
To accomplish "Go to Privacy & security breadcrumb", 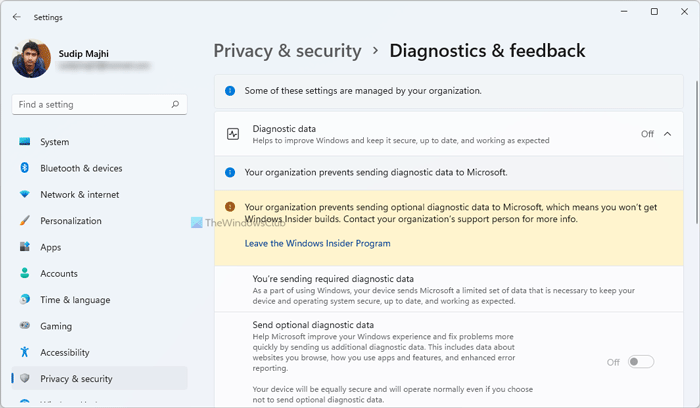I will click(288, 51).
